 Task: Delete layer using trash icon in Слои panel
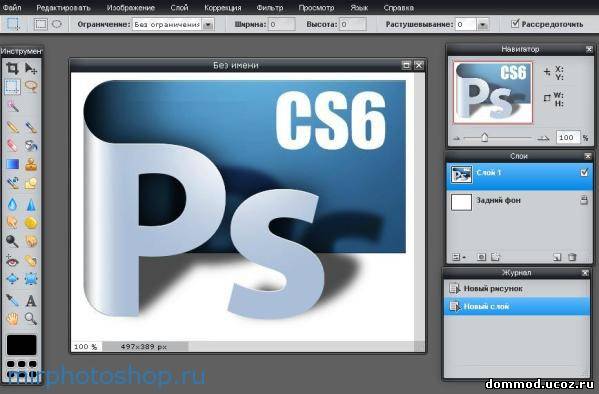coord(572,257)
